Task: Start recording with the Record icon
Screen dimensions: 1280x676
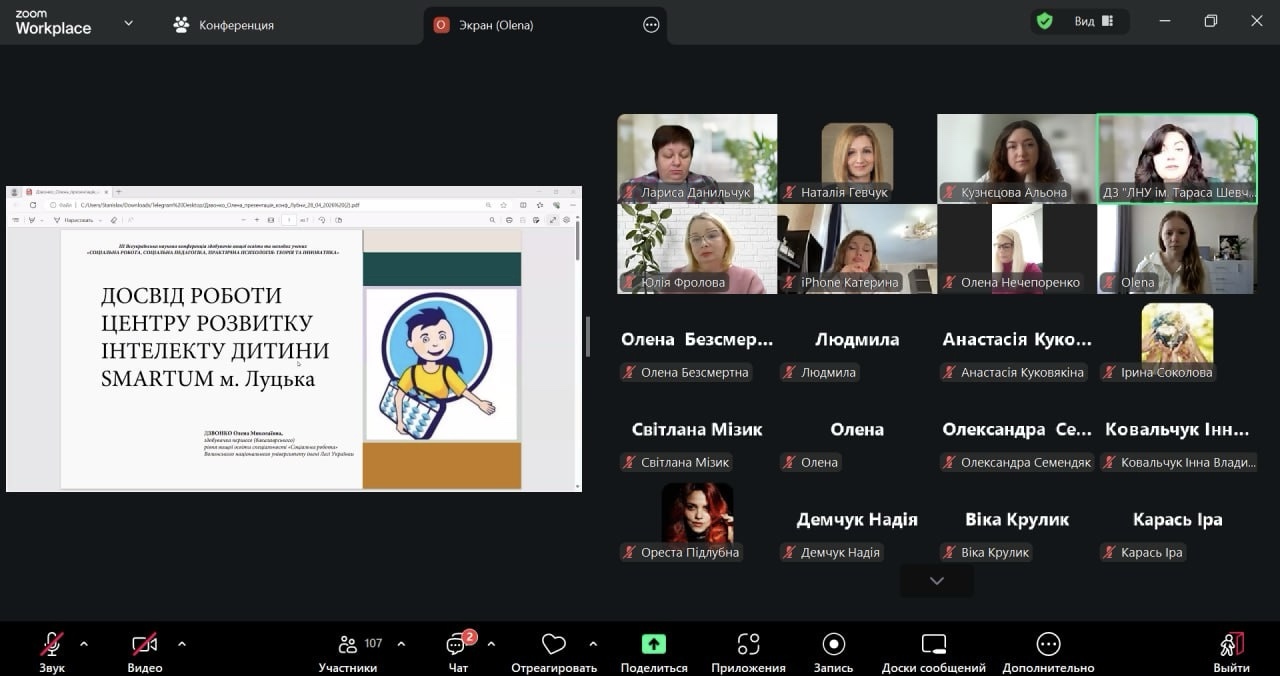Action: coord(833,644)
